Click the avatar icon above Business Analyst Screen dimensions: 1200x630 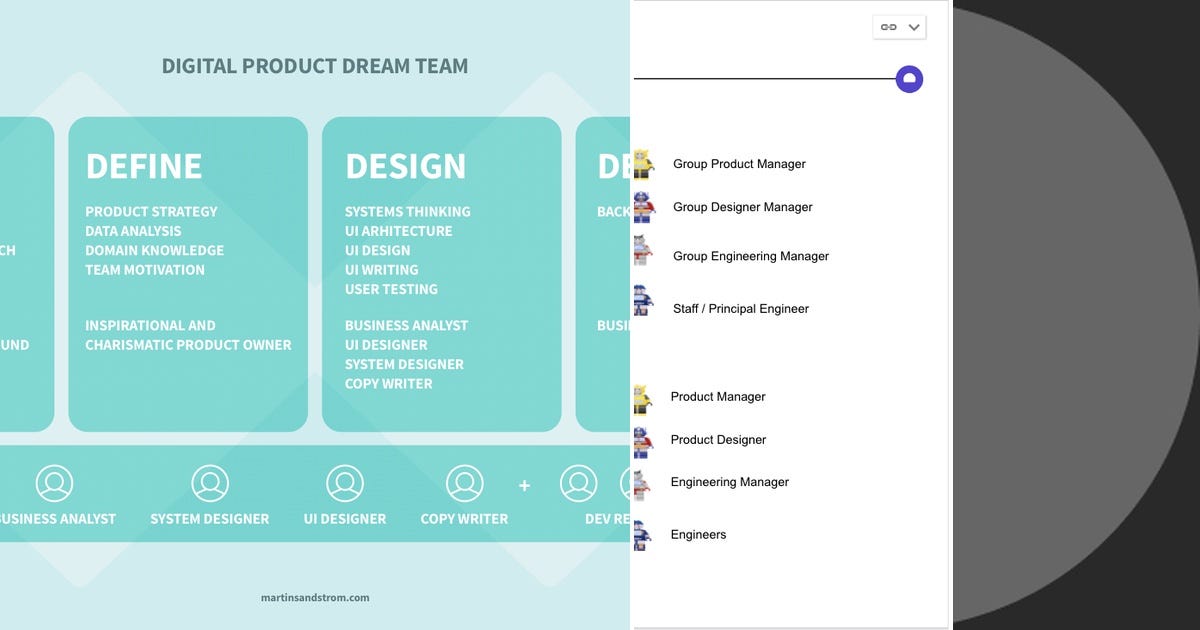pyautogui.click(x=55, y=484)
